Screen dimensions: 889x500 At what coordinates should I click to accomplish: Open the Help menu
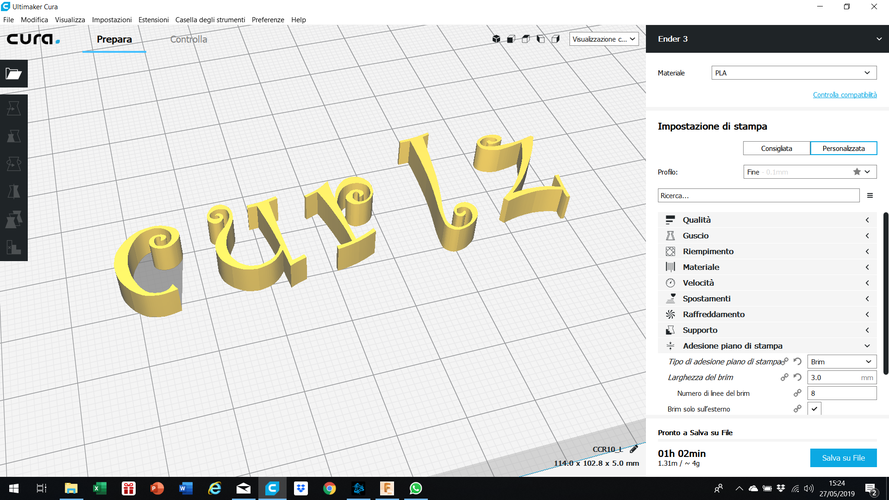tap(298, 19)
